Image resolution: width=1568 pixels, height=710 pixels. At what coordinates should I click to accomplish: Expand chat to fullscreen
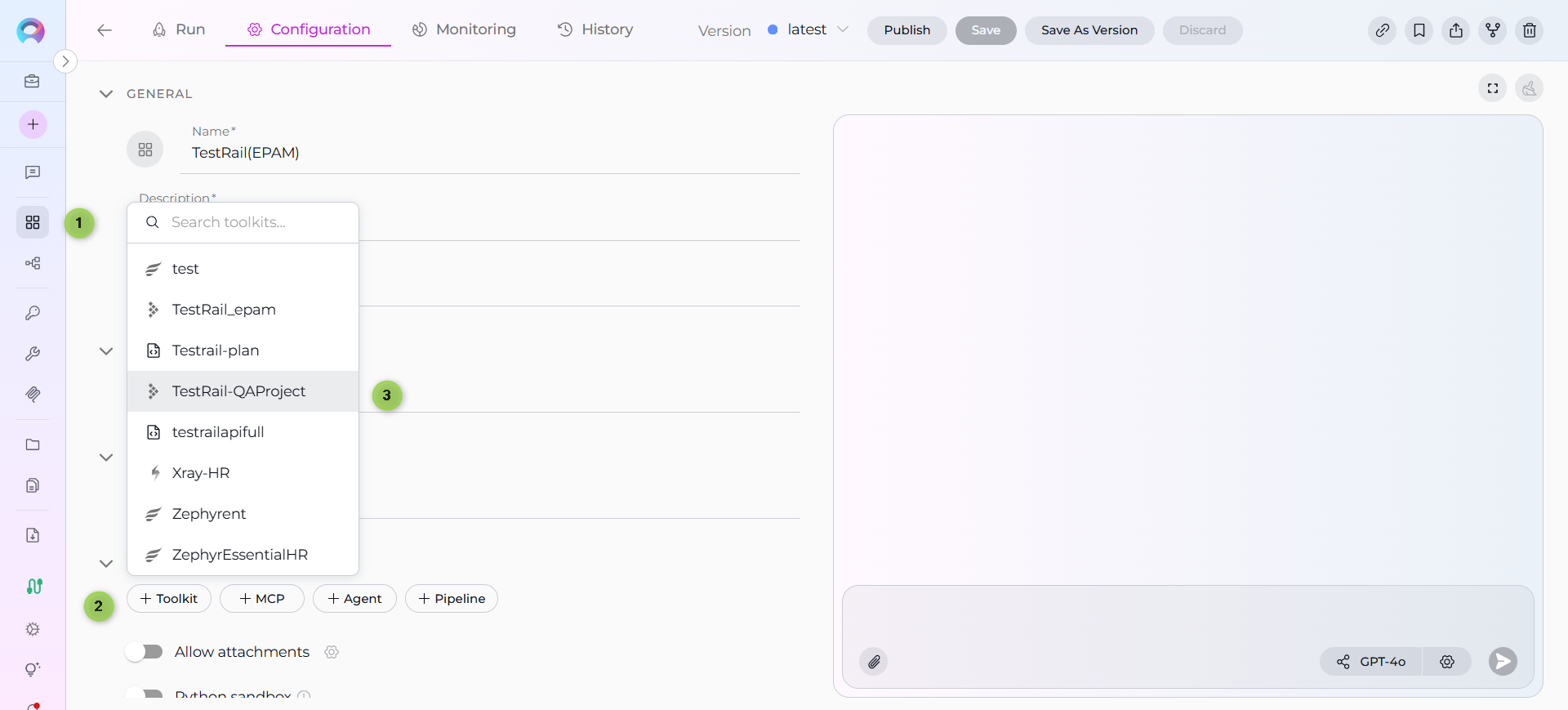click(1492, 88)
